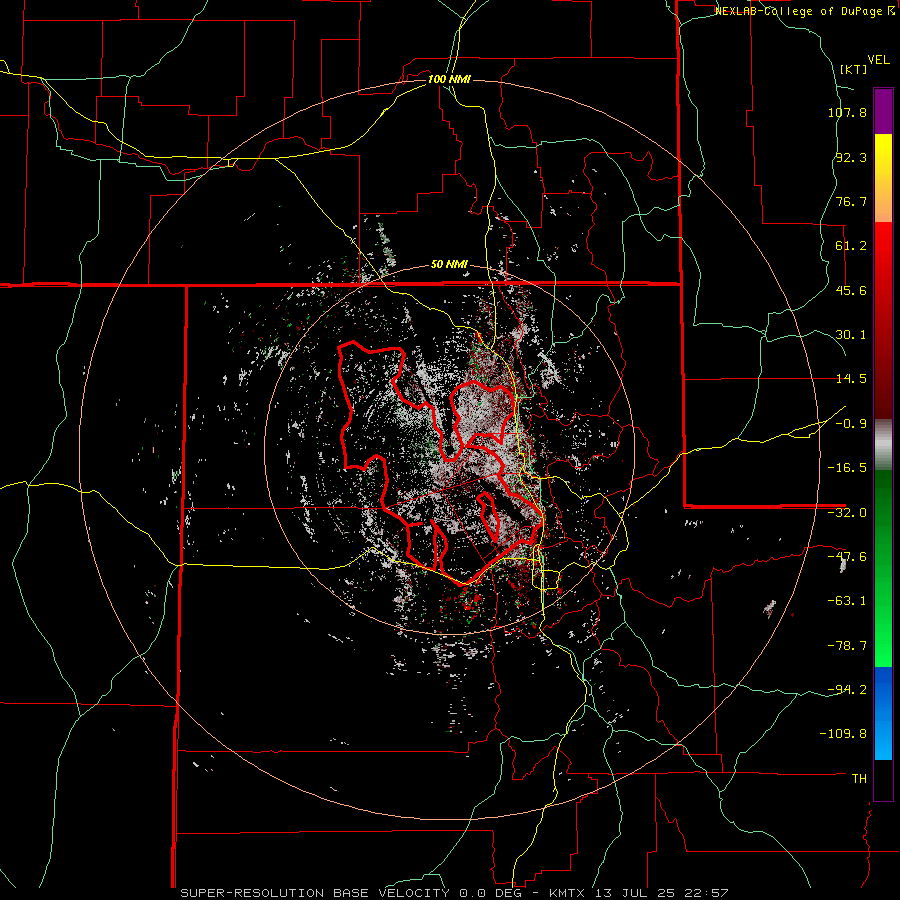Viewport: 900px width, 900px height.
Task: Click the 30.1 velocity scale value
Action: (x=851, y=335)
